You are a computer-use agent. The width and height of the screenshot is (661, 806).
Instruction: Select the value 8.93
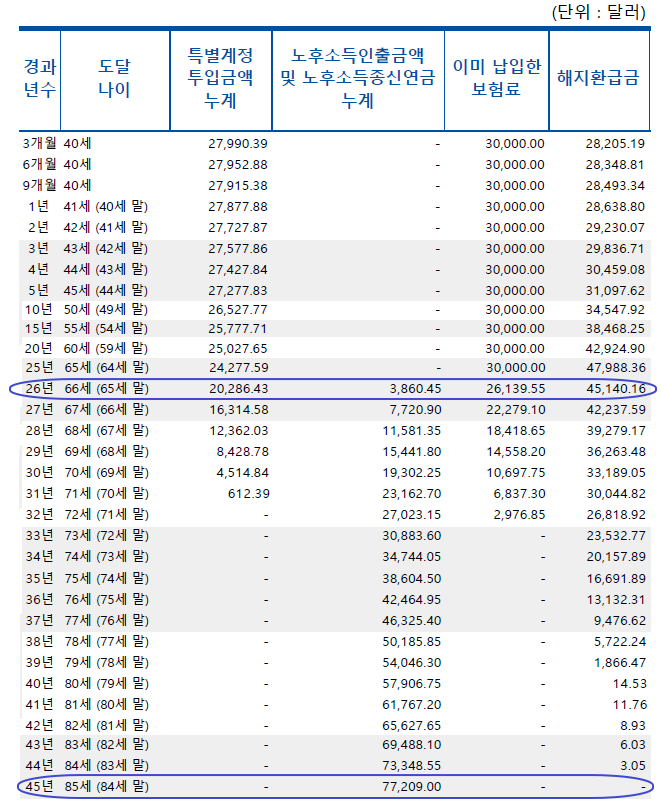coord(633,726)
